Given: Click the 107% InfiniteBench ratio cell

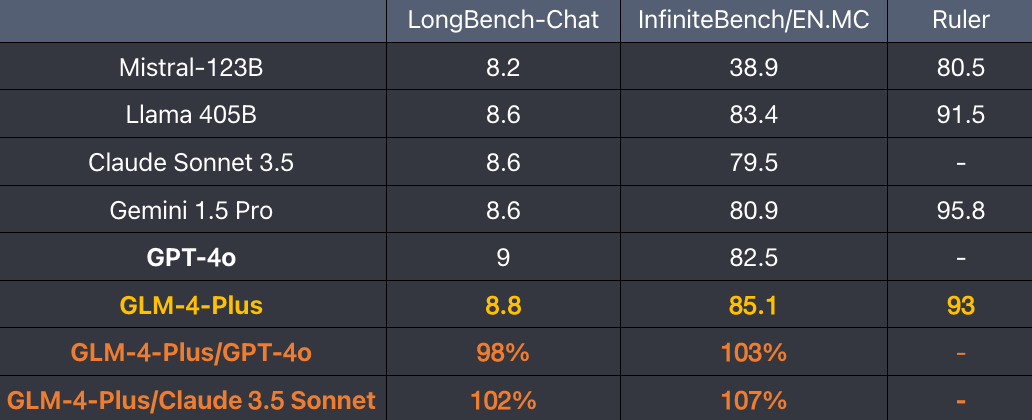Looking at the screenshot, I should click(x=754, y=400).
